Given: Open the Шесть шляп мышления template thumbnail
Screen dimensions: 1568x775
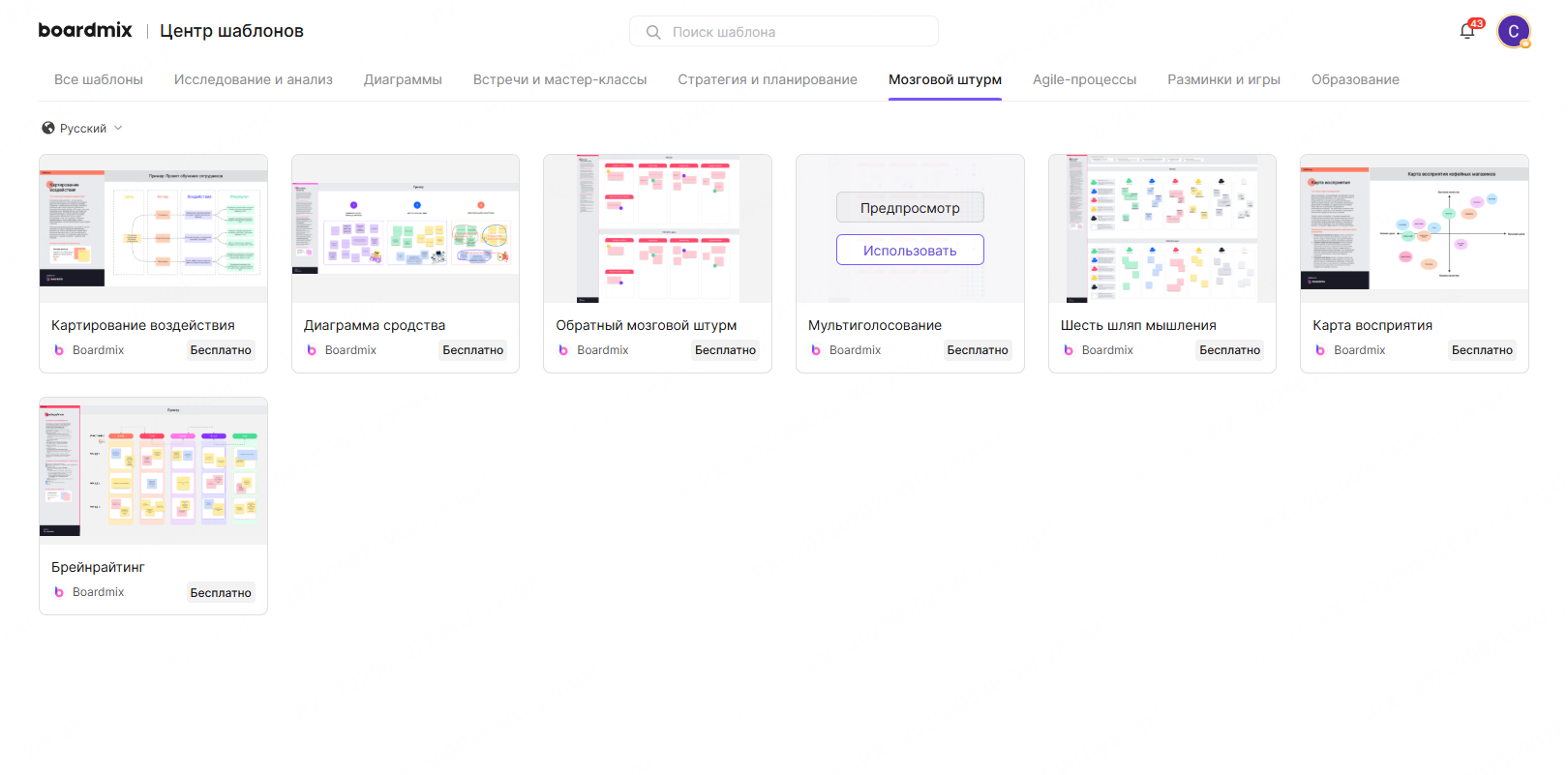Looking at the screenshot, I should coord(1162,228).
